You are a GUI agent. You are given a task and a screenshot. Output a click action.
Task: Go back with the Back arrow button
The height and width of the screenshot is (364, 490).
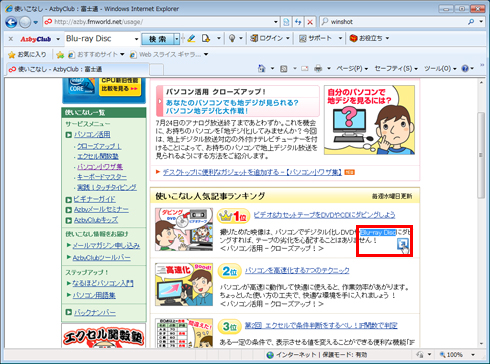11,22
